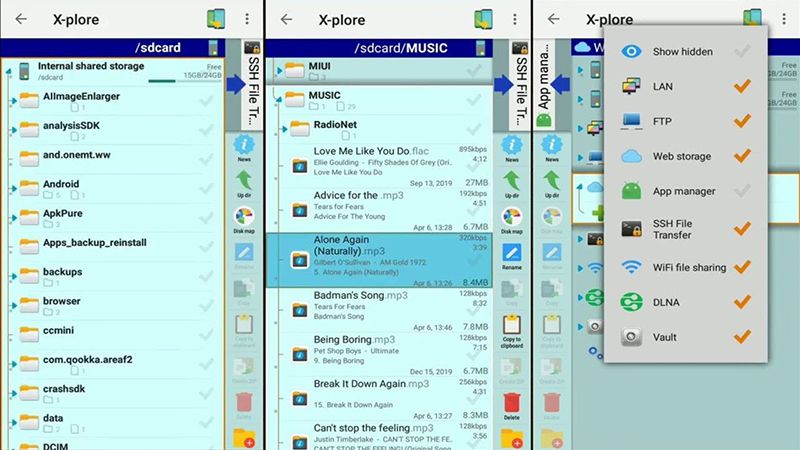Expand the RadioNet subfolder
The image size is (800, 450).
click(284, 127)
